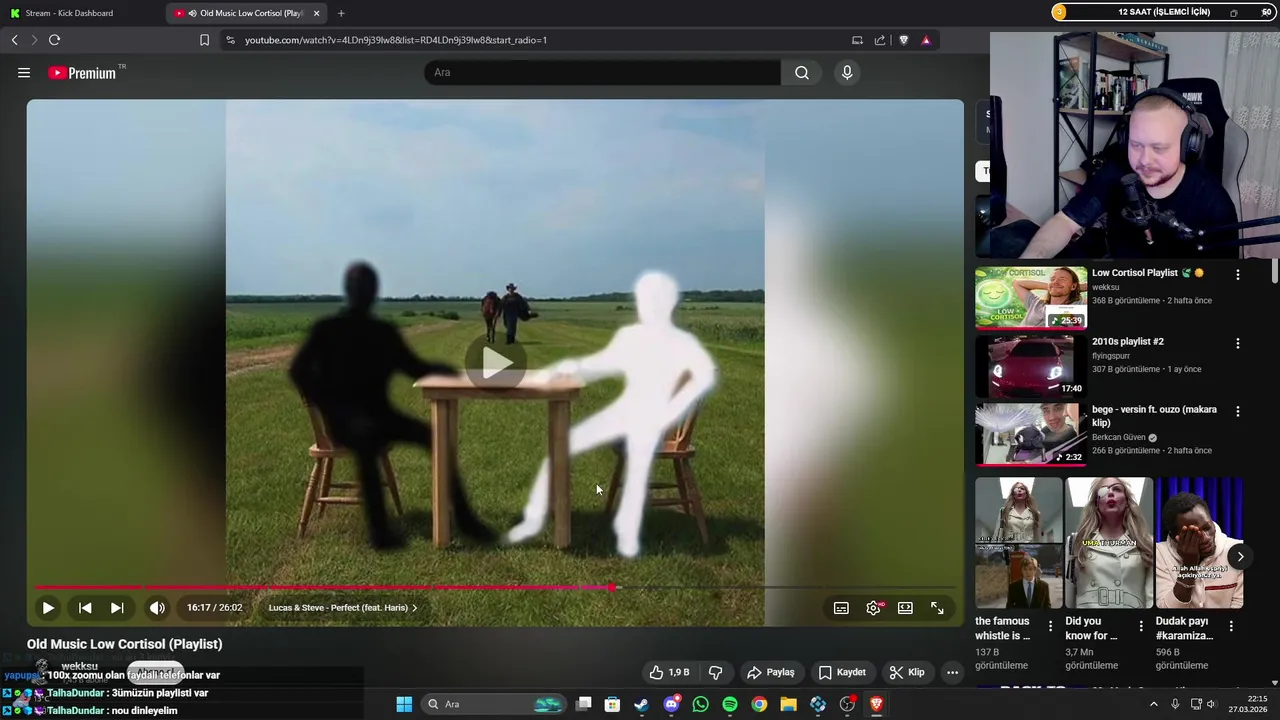
Task: Open OBS Studio from taskbar
Action: 847,704
